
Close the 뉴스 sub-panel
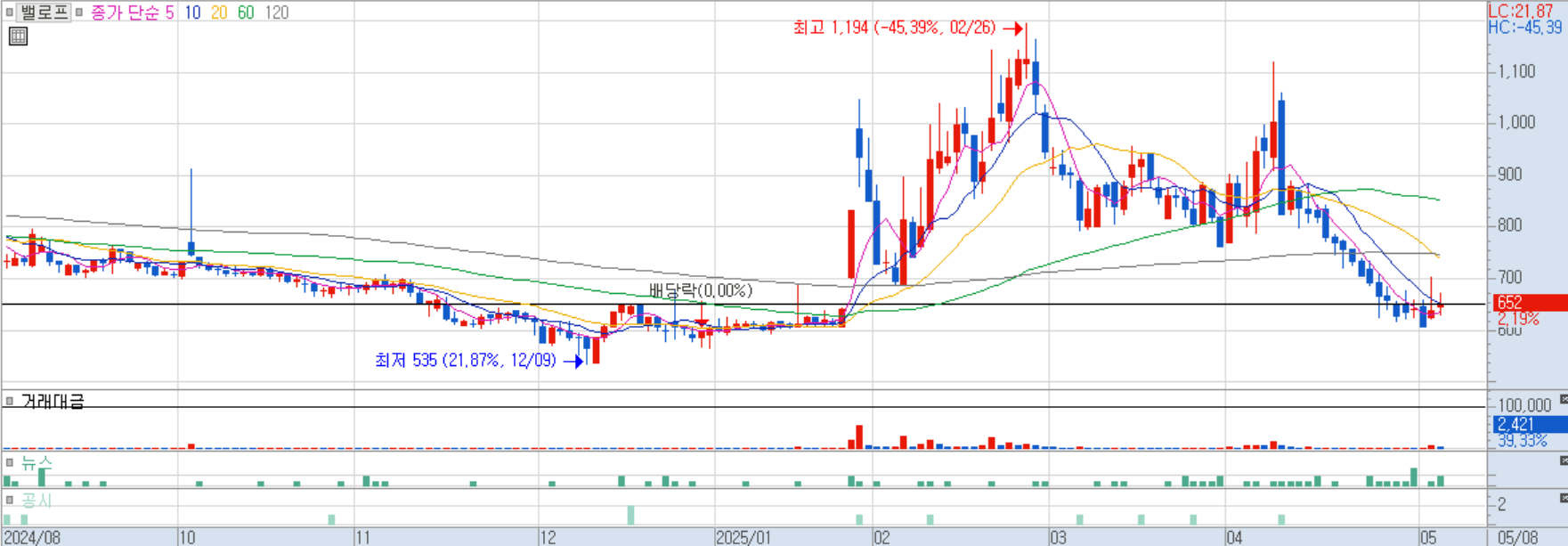pos(1564,460)
